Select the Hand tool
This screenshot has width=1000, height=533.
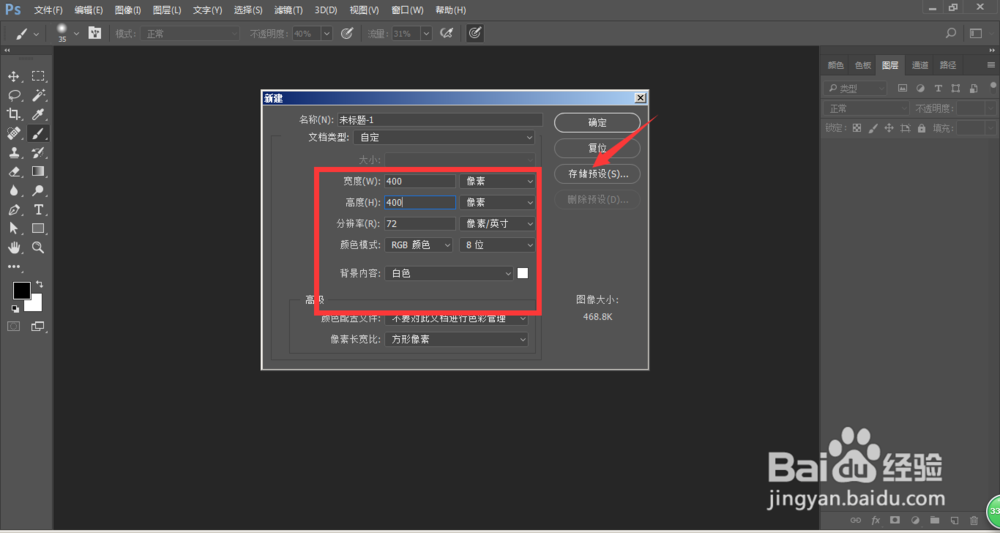13,247
